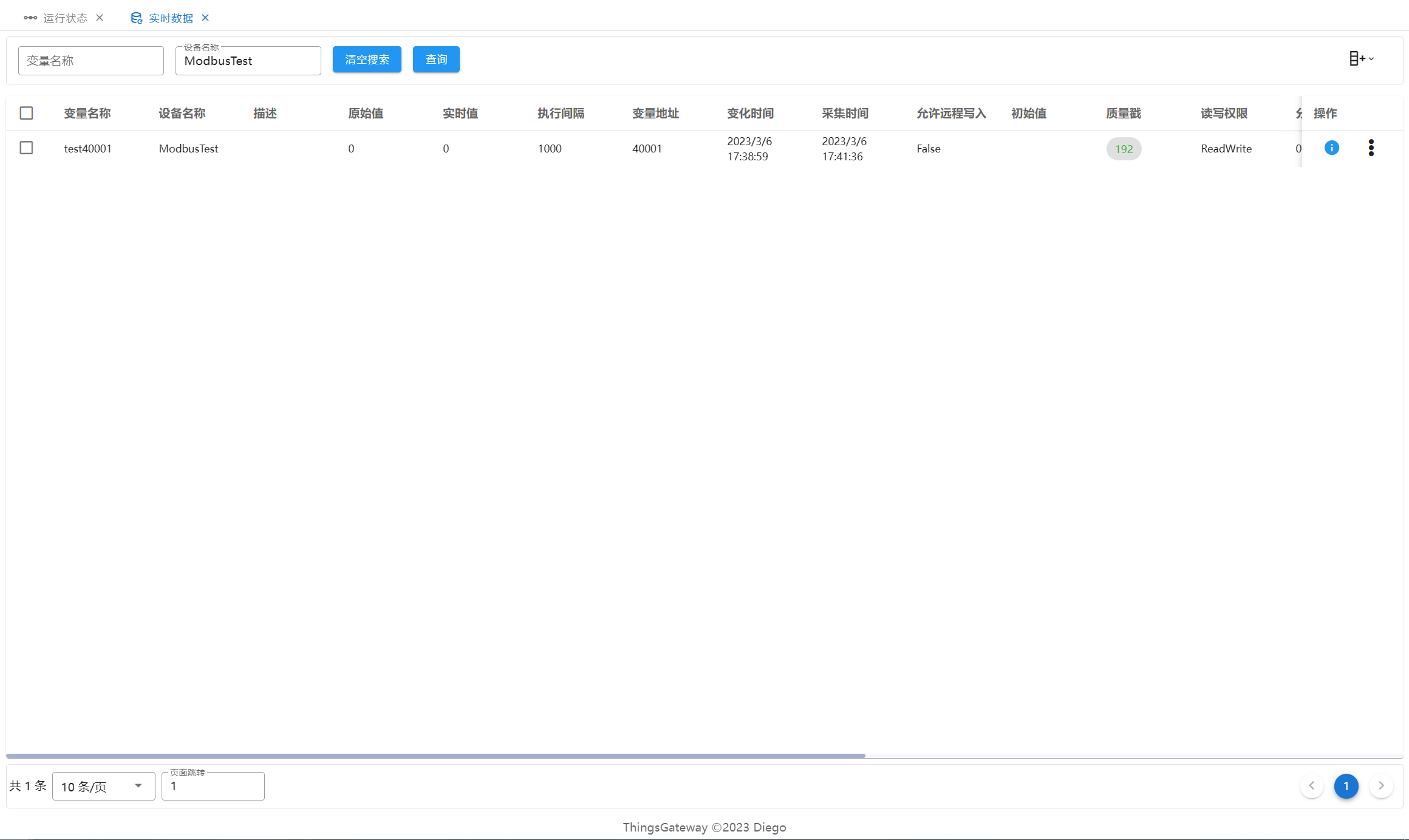Click the 查询 button
The height and width of the screenshot is (840, 1409).
[x=436, y=60]
